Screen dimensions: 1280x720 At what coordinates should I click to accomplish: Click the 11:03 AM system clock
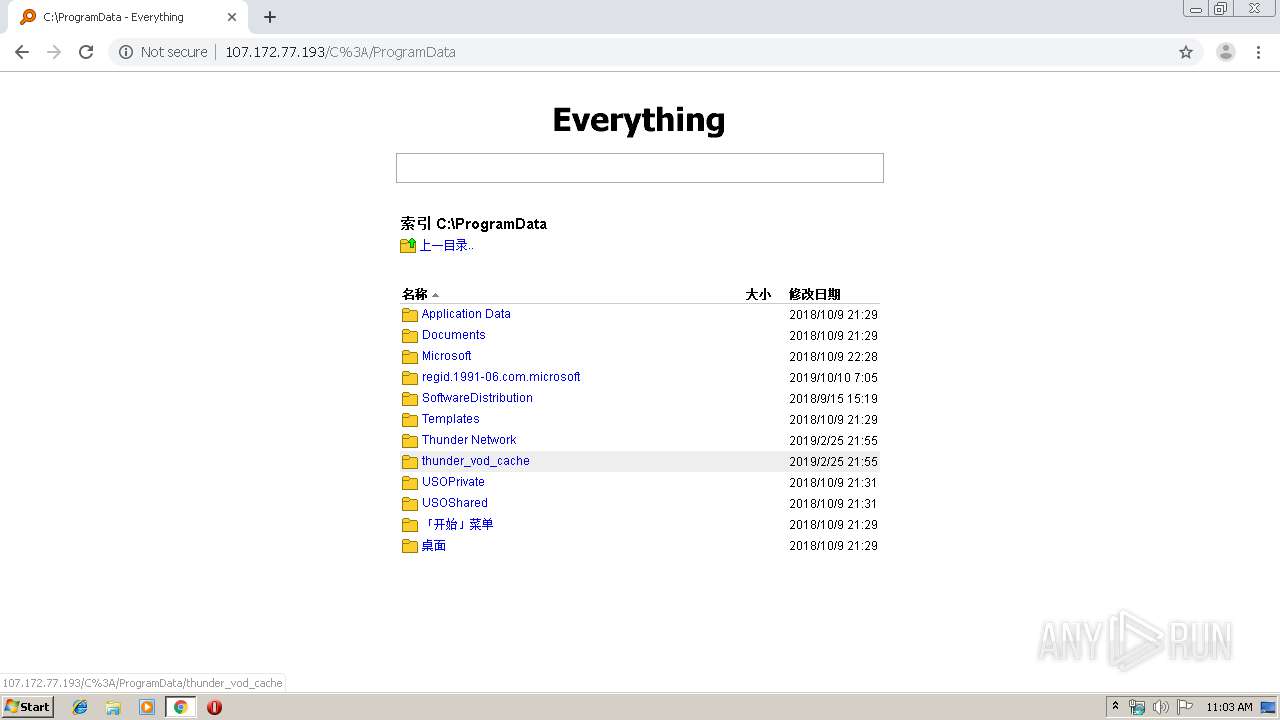(1229, 707)
